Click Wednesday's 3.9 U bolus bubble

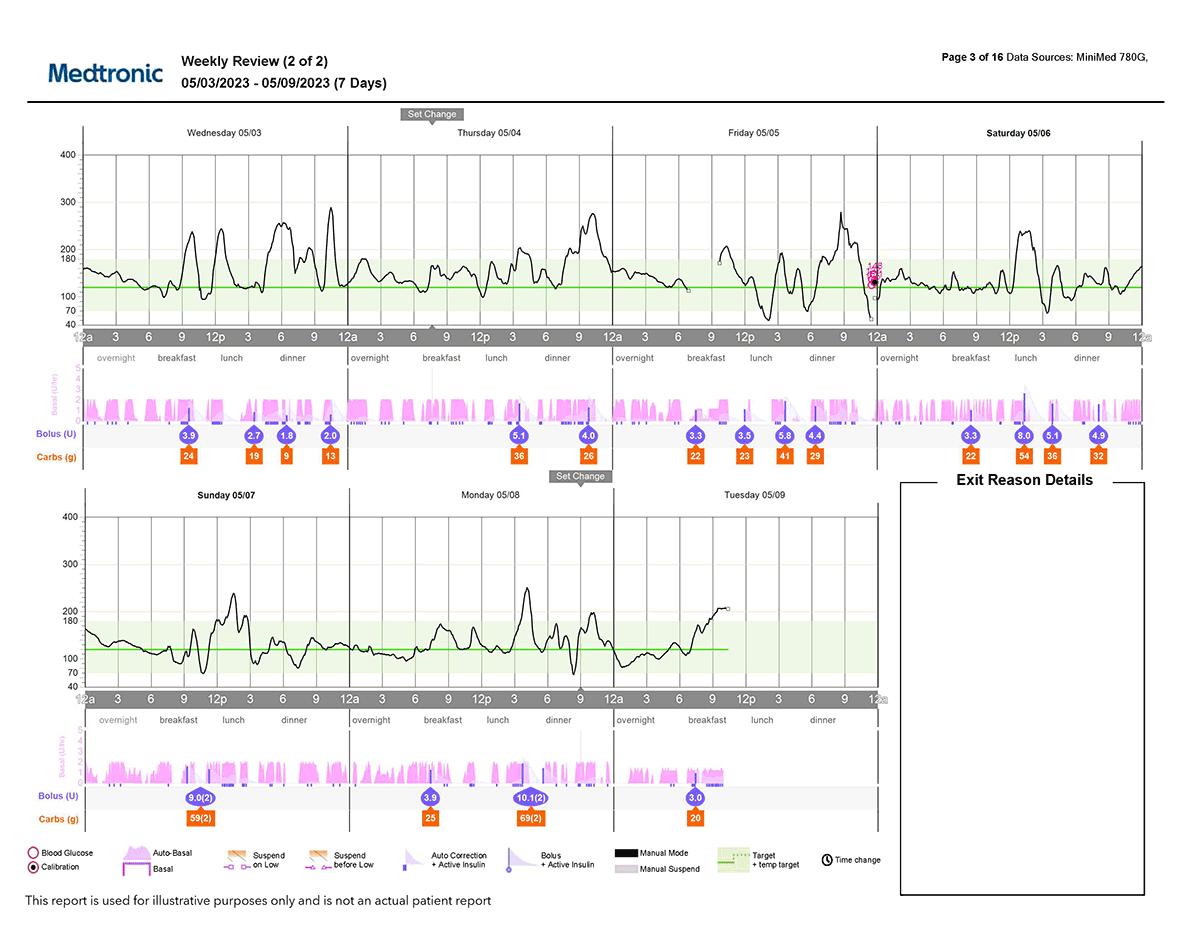(x=188, y=436)
